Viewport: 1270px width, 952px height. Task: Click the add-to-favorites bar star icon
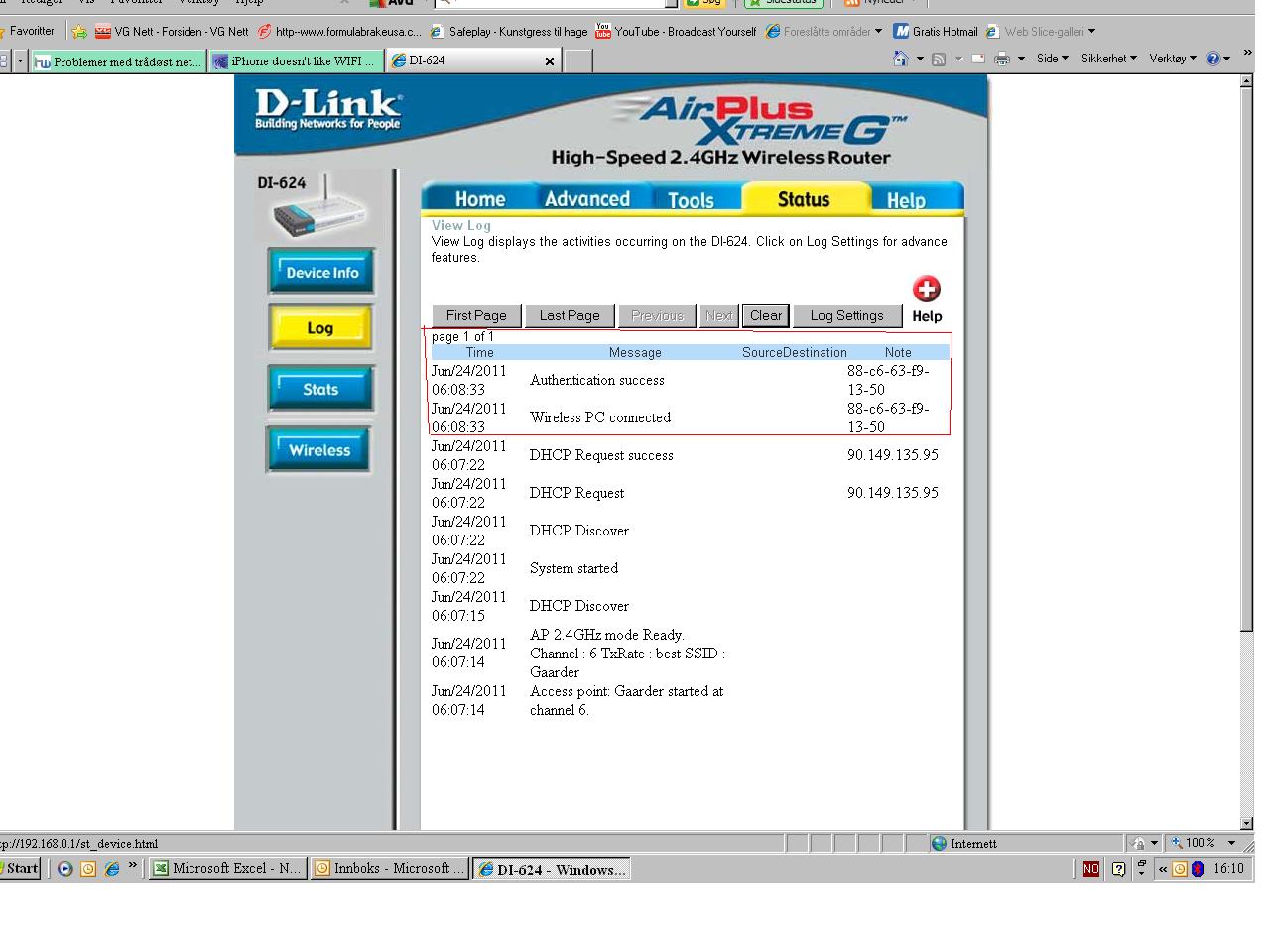tap(79, 32)
